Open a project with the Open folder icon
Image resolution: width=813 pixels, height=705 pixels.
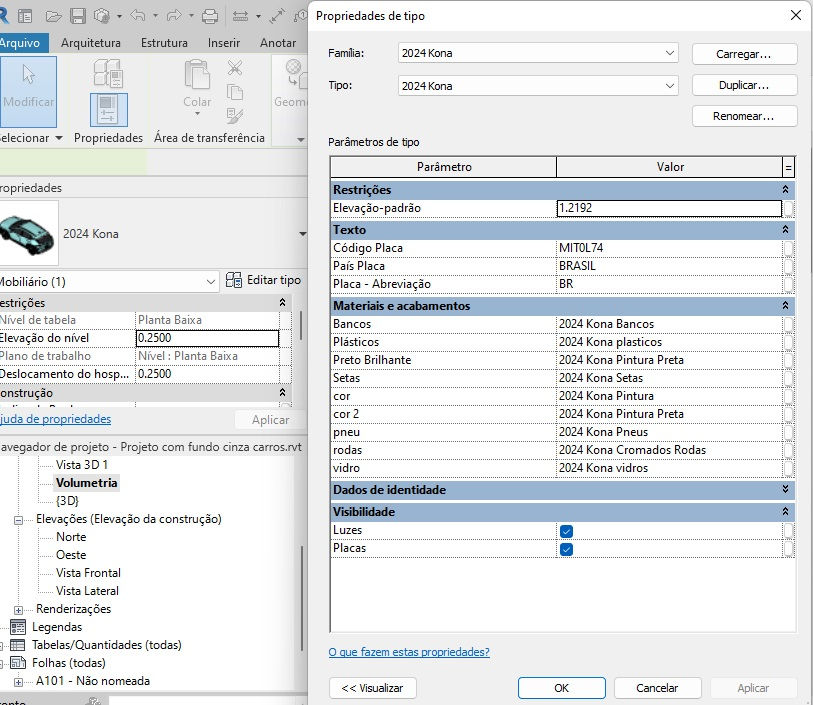click(53, 17)
